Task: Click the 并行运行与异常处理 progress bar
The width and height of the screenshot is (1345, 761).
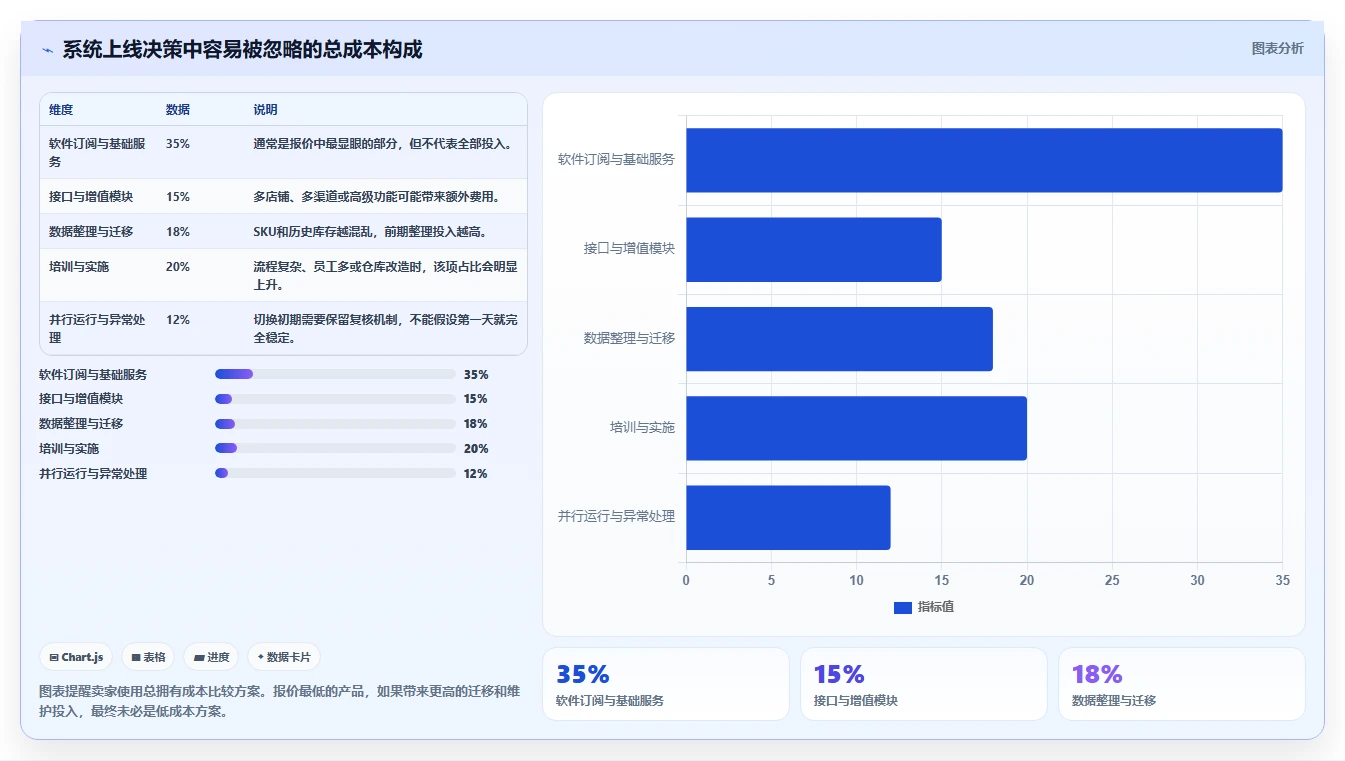Action: point(335,474)
